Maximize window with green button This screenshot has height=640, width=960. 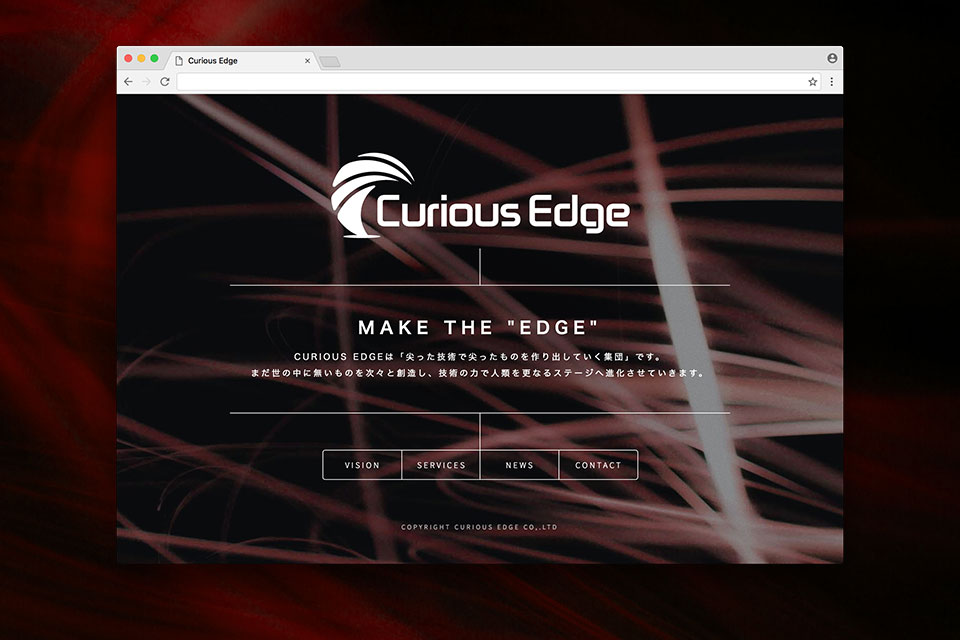pos(154,58)
